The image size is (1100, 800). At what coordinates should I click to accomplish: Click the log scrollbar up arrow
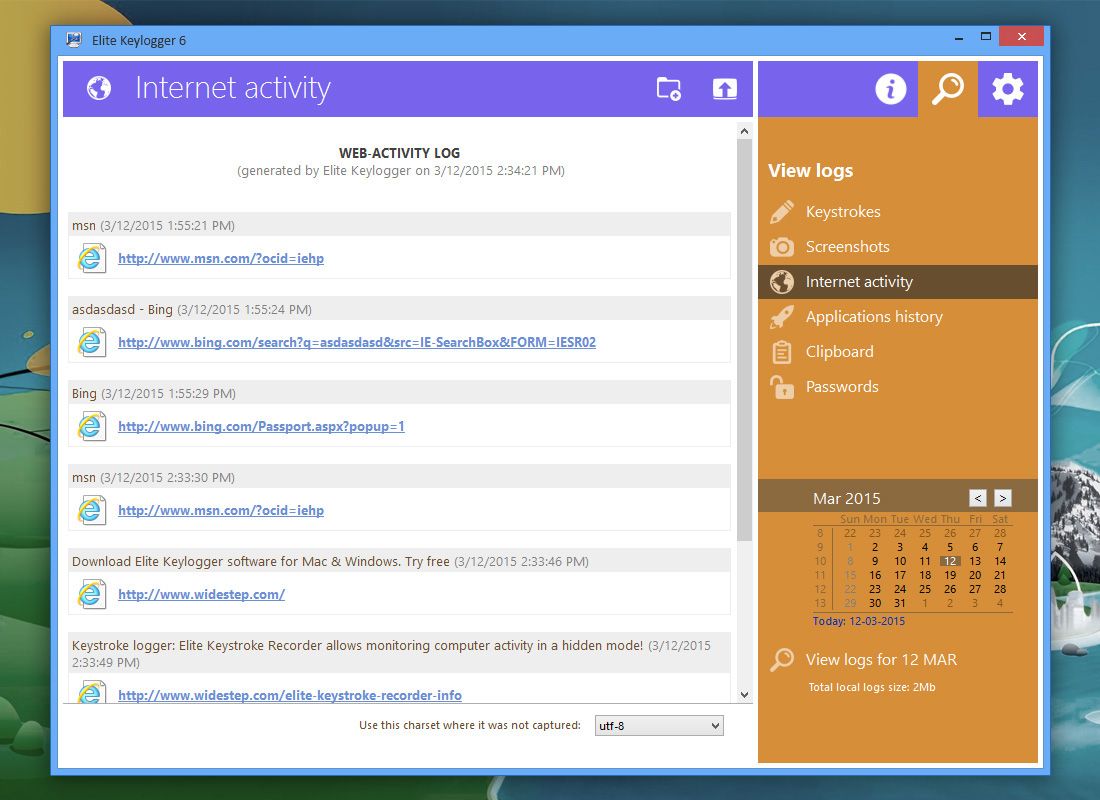[744, 131]
